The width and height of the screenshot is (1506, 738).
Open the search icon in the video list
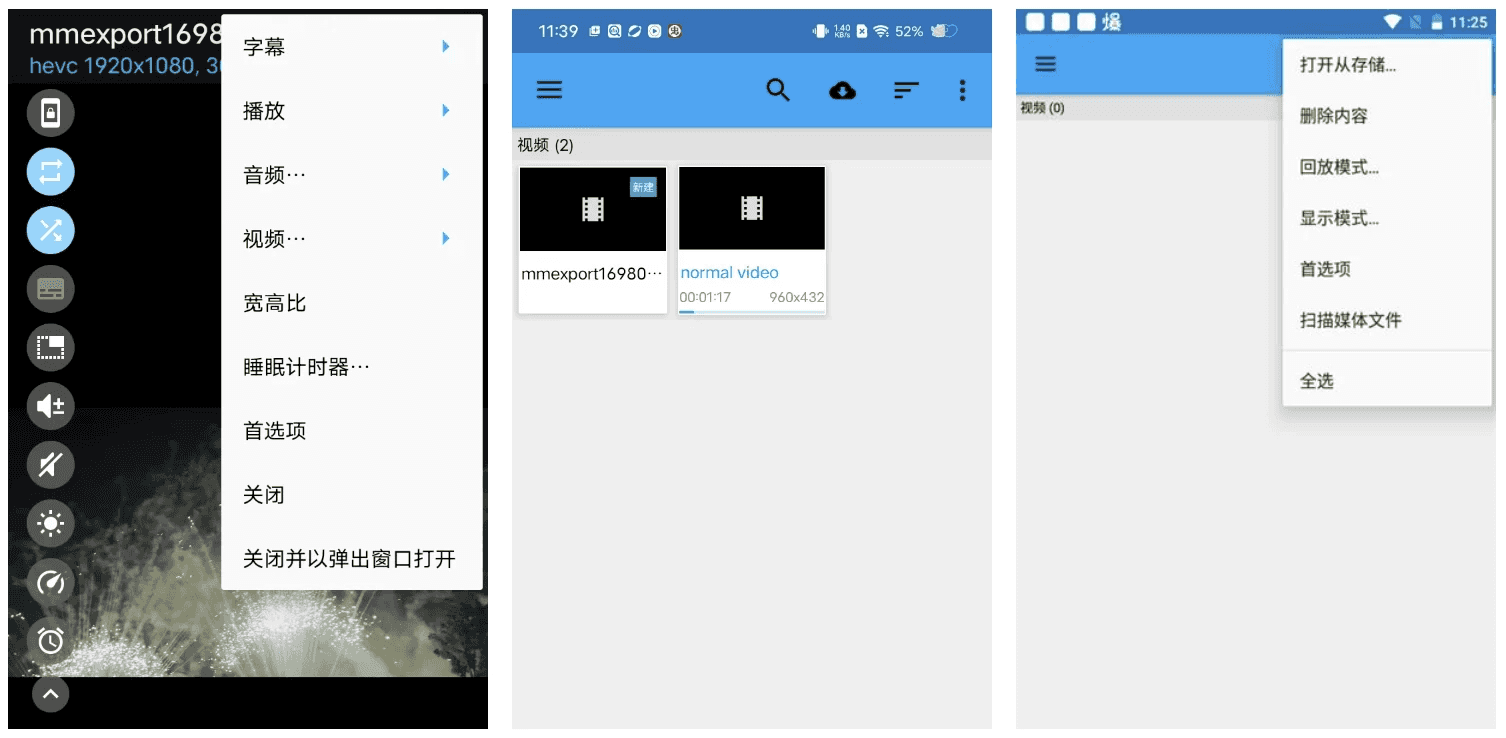tap(778, 90)
